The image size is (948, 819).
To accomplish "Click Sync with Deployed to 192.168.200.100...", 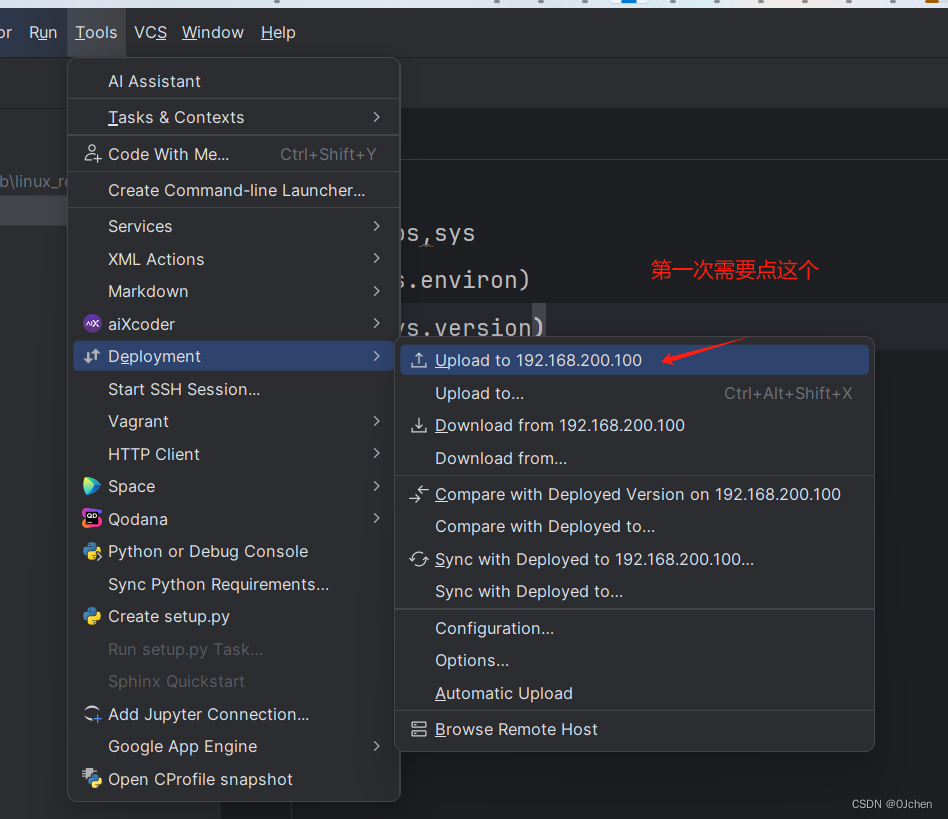I will pos(594,560).
